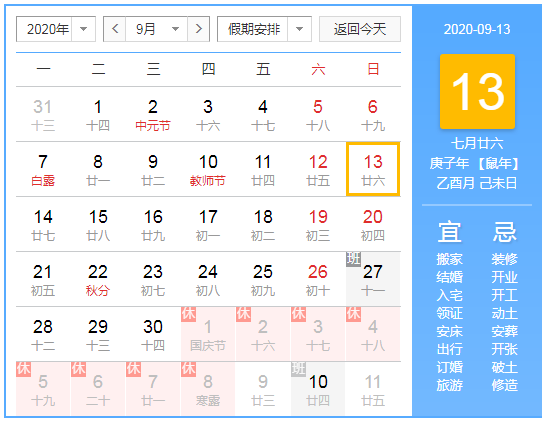This screenshot has width=547, height=423.
Task: Select October 2 (十六) holiday
Action: coord(263,334)
